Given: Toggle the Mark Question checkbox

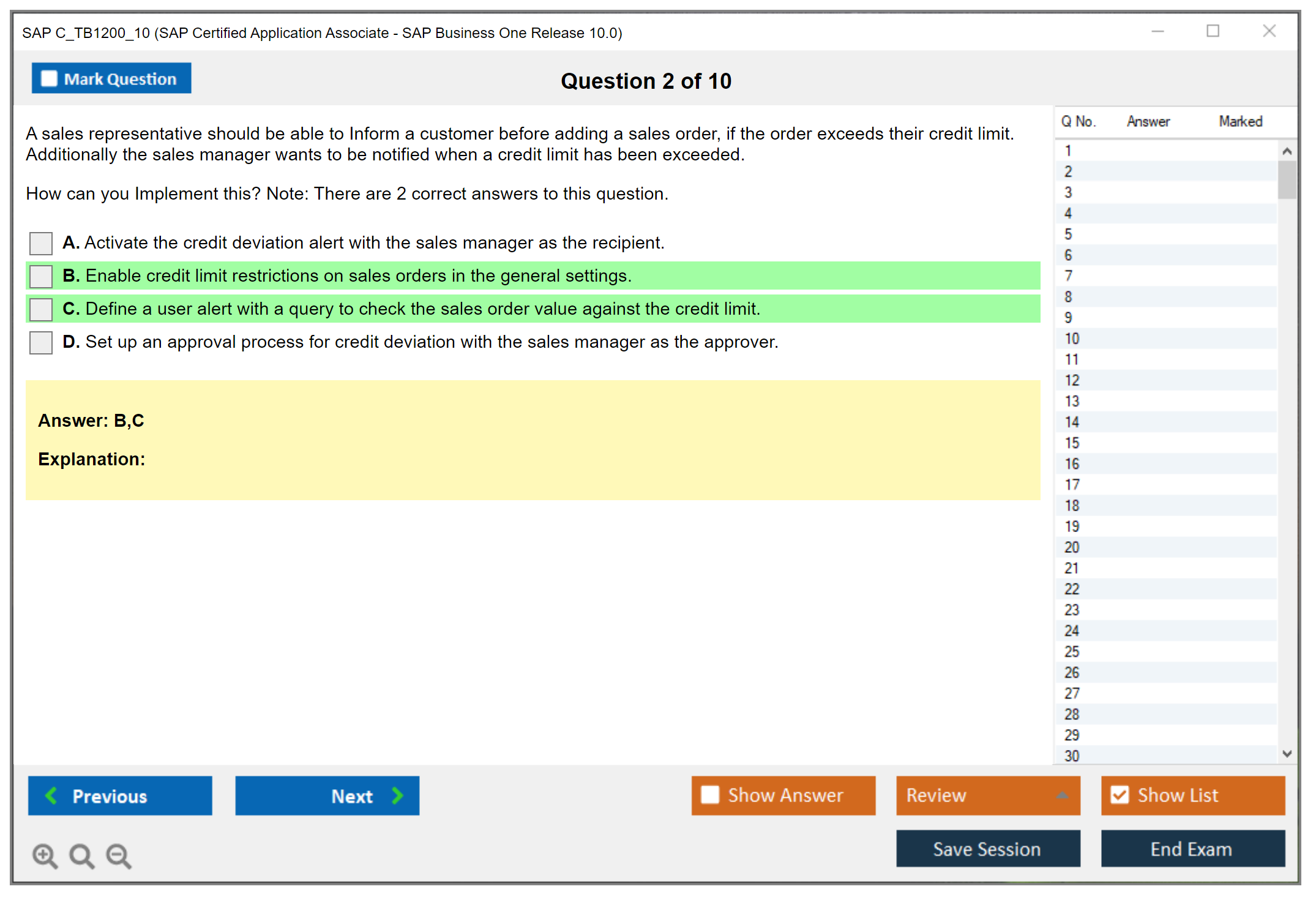Looking at the screenshot, I should (49, 79).
